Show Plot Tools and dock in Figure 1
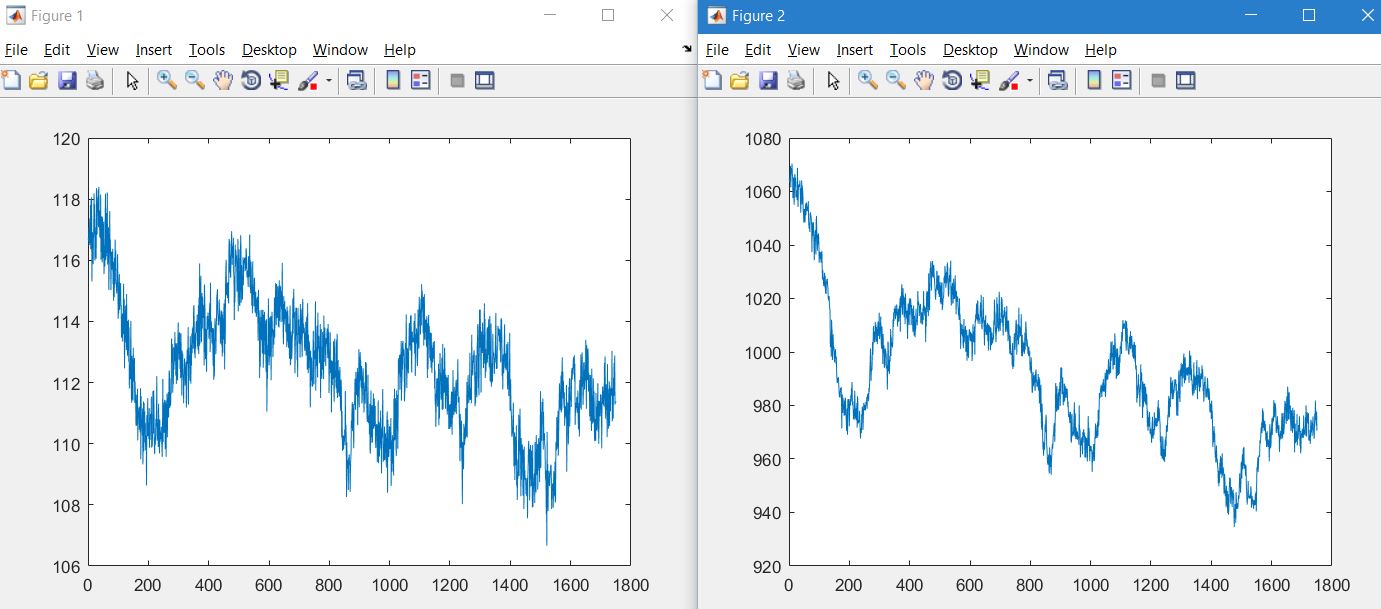Screen dimensions: 1381x609 pyautogui.click(x=485, y=81)
